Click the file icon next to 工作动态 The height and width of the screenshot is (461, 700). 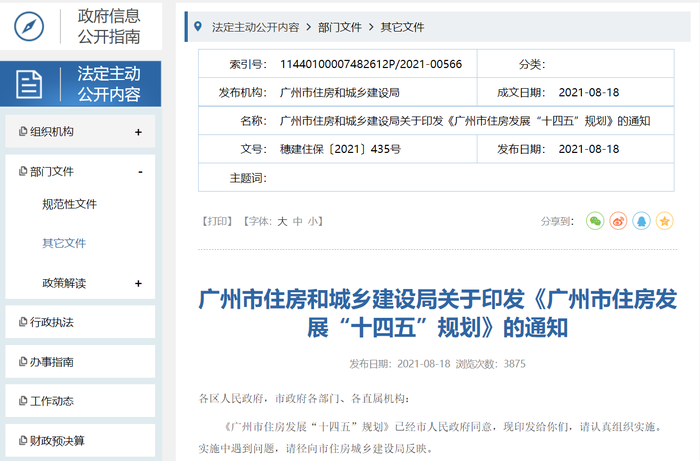pos(23,401)
